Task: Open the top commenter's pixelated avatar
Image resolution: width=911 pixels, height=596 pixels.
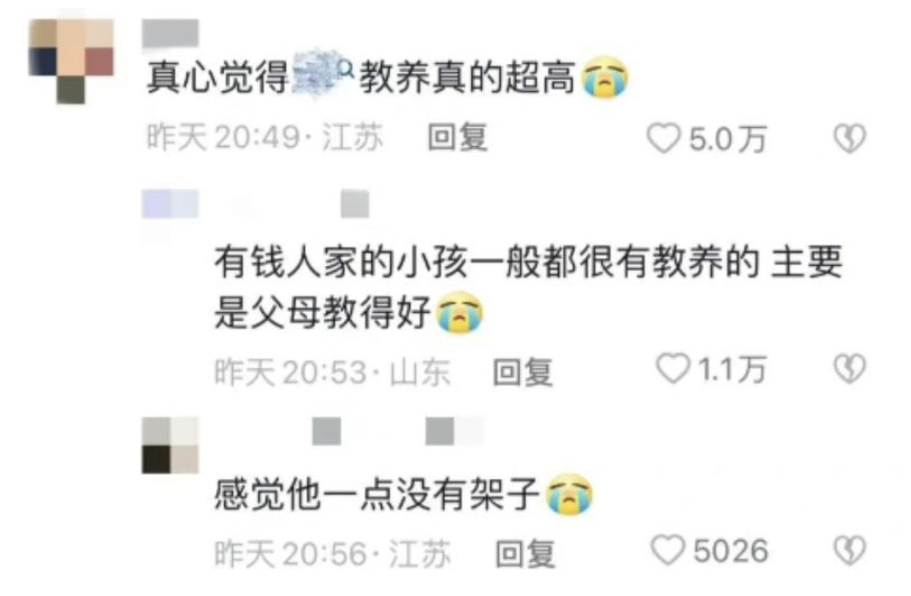Action: point(71,61)
